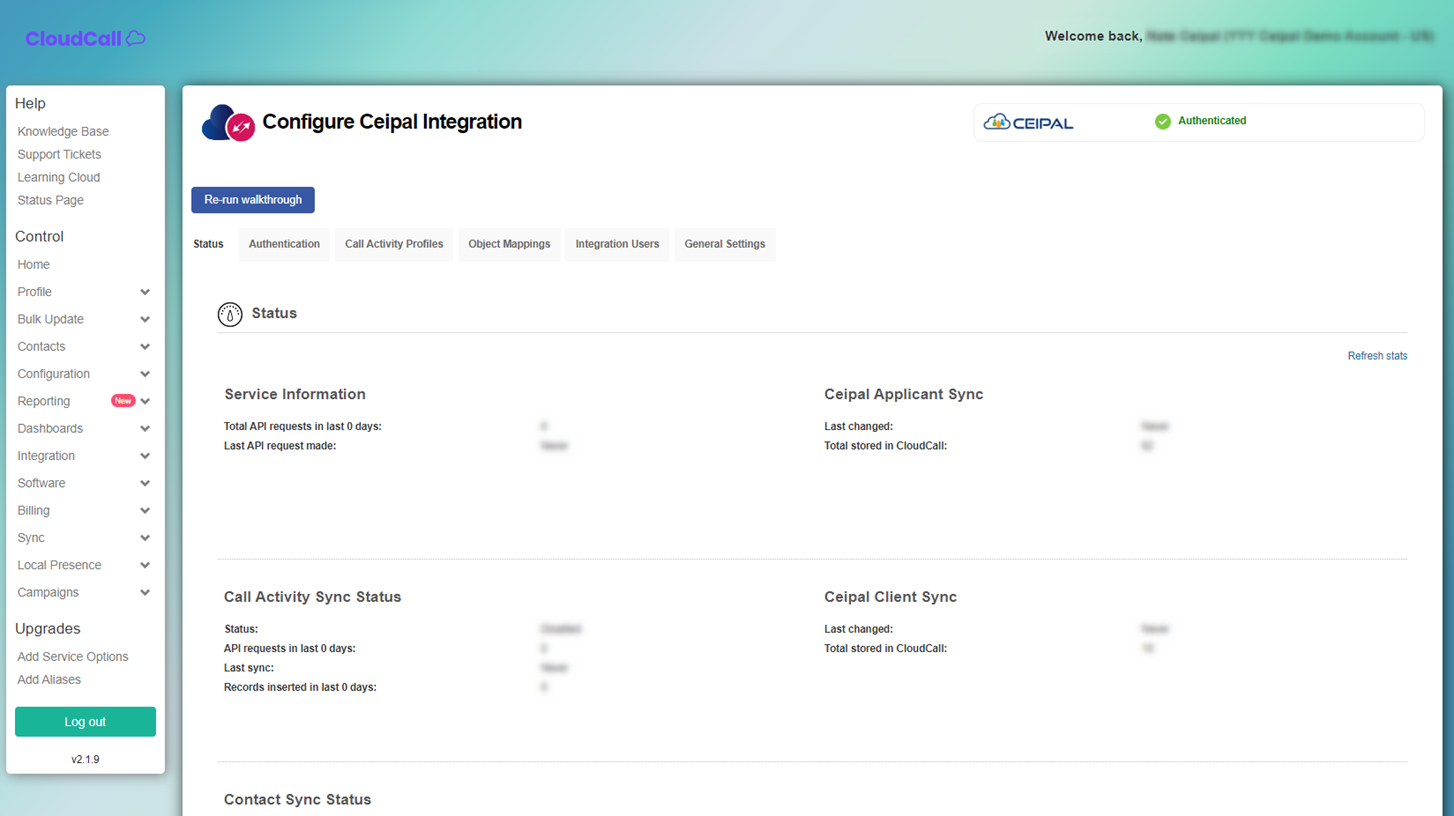Select the Configuration menu item
Image resolution: width=1454 pixels, height=816 pixels.
(x=53, y=374)
